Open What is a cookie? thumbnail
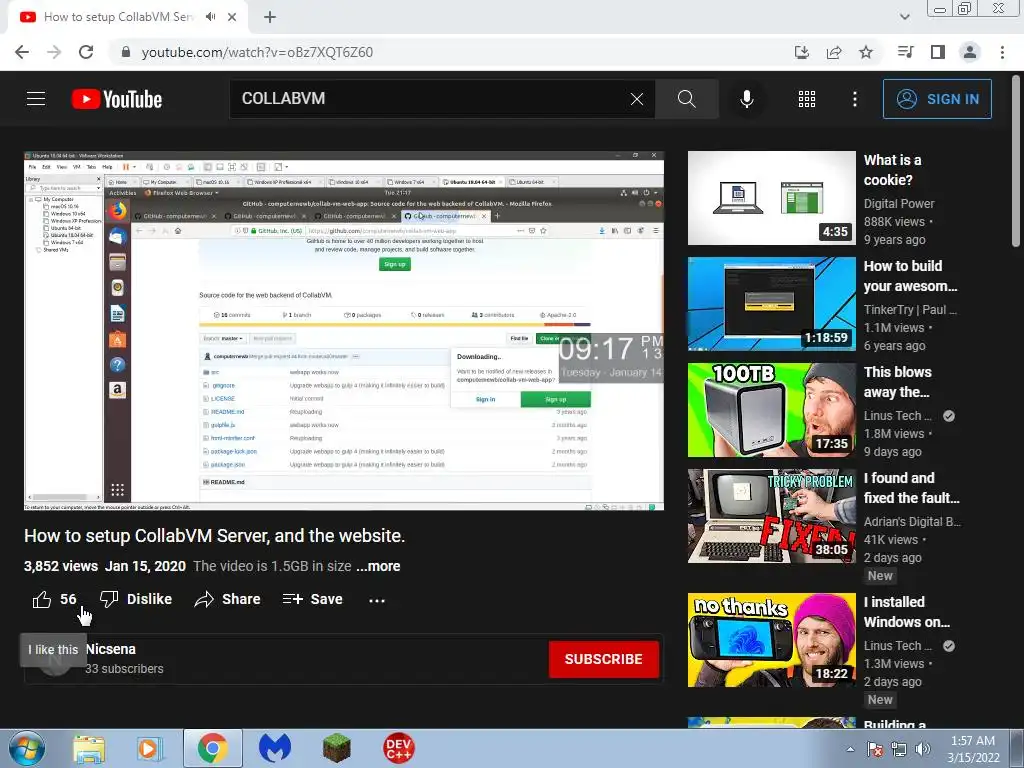This screenshot has height=768, width=1024. 771,198
